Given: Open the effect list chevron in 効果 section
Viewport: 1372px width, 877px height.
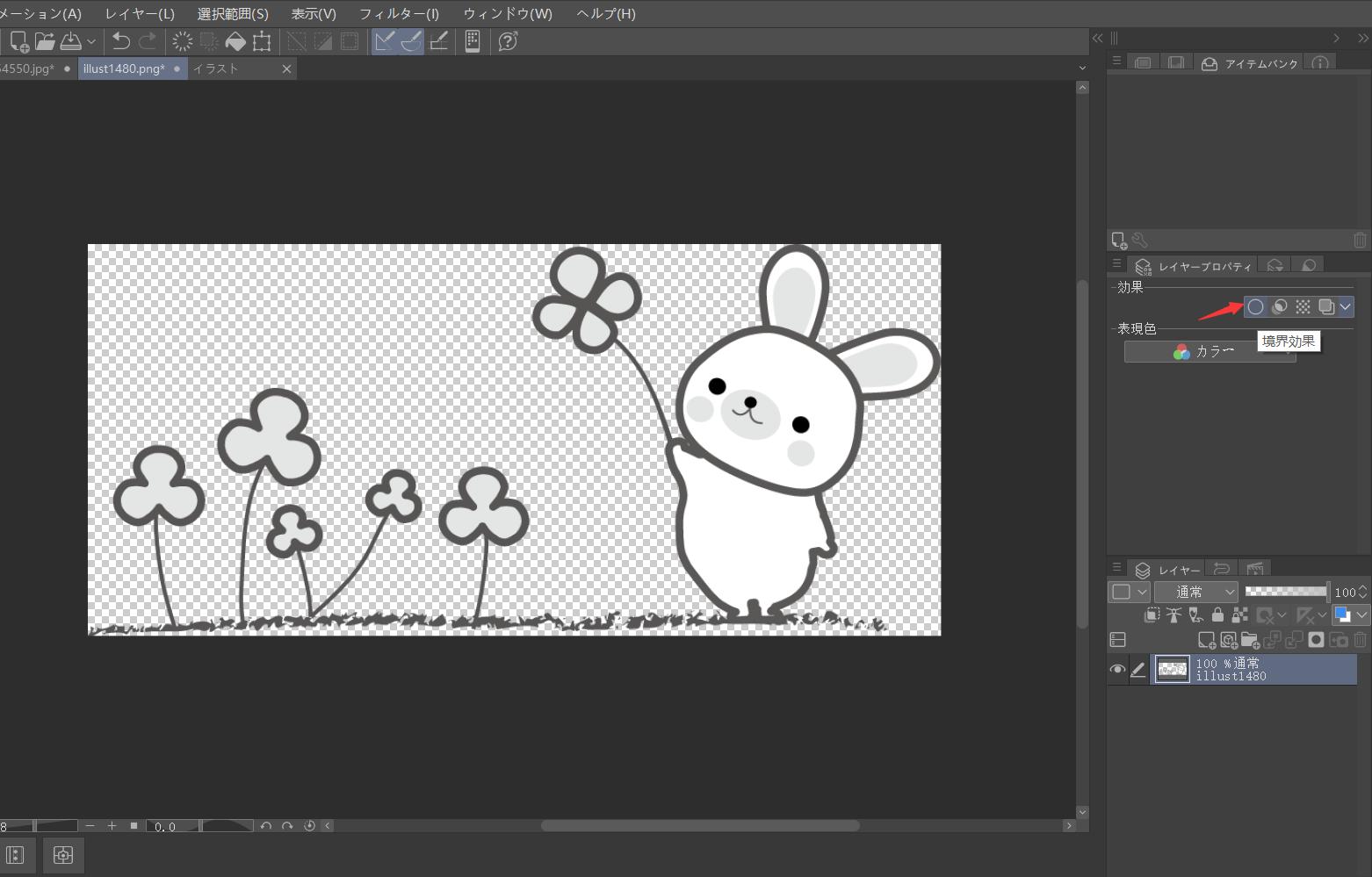Looking at the screenshot, I should 1345,306.
